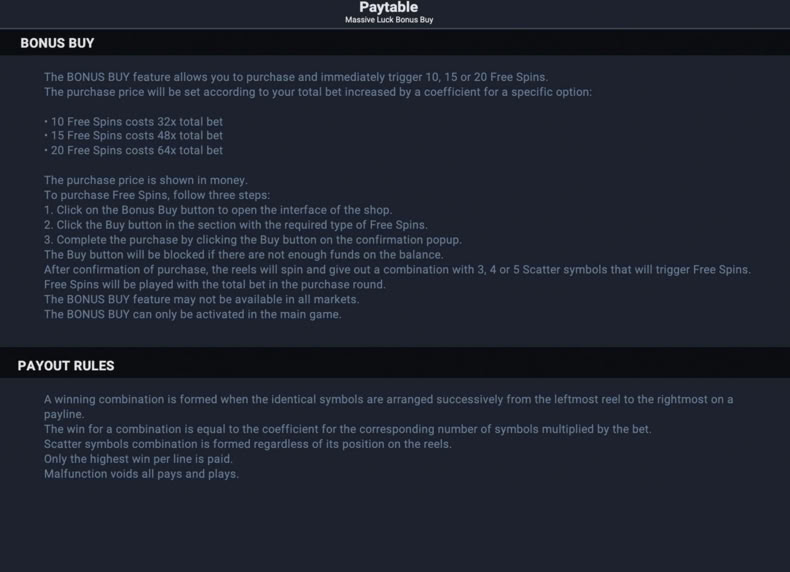
Task: Click 'Only the highest win per line is paid'
Action: (138, 459)
